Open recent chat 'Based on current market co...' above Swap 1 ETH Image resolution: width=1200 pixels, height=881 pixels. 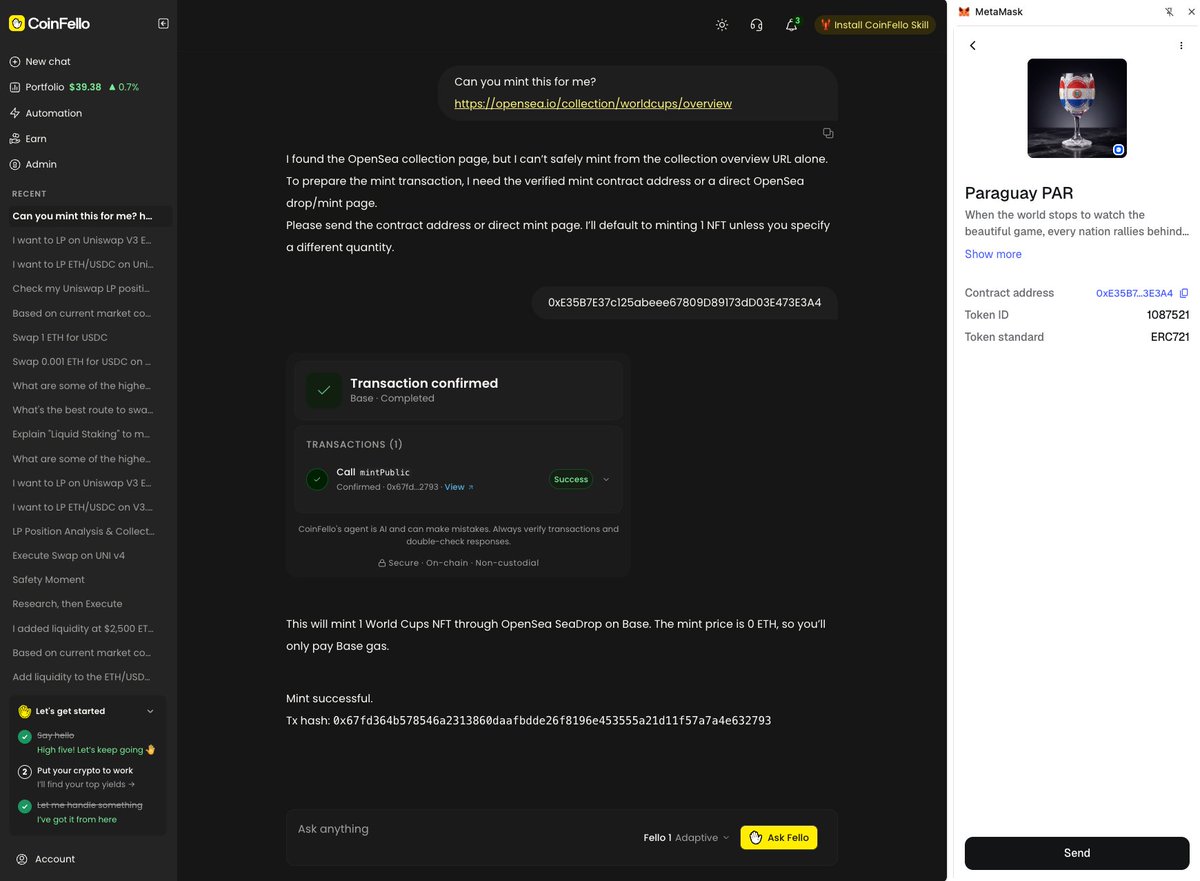click(82, 313)
